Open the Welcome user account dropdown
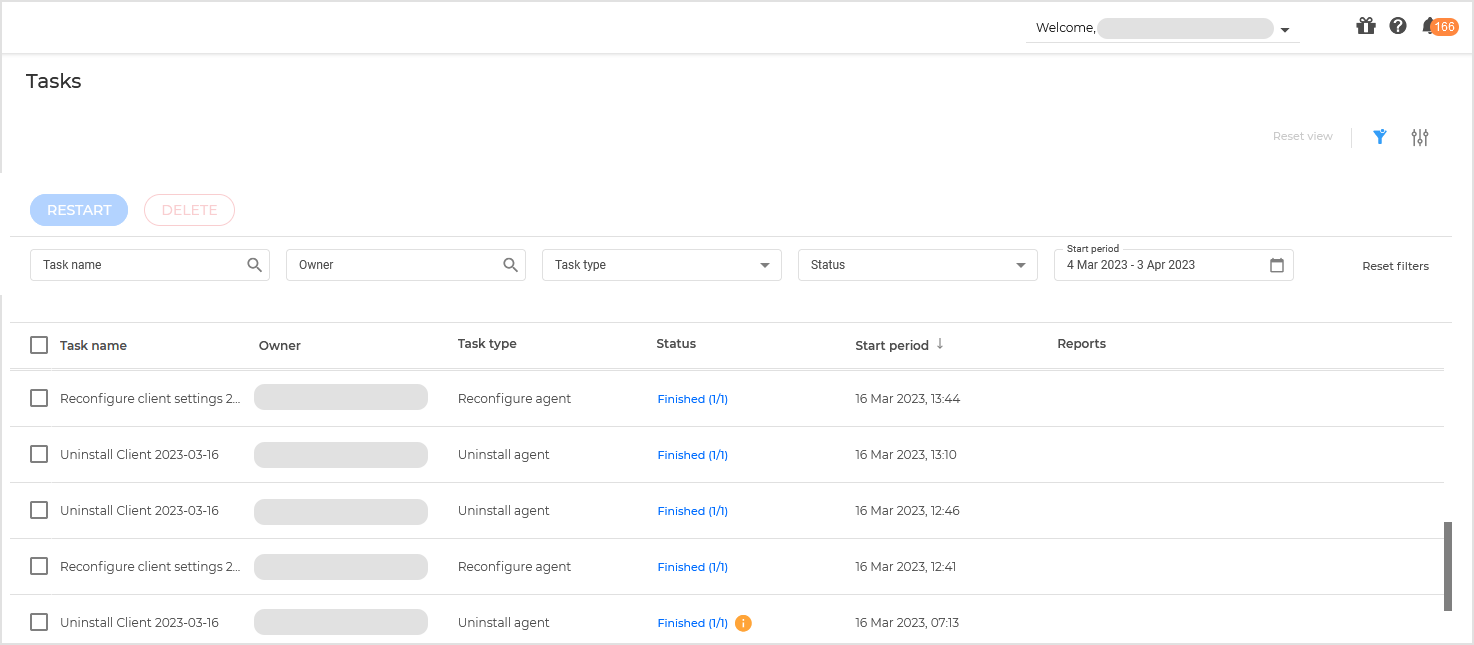Screen dimensions: 1474x645 [x=1285, y=29]
